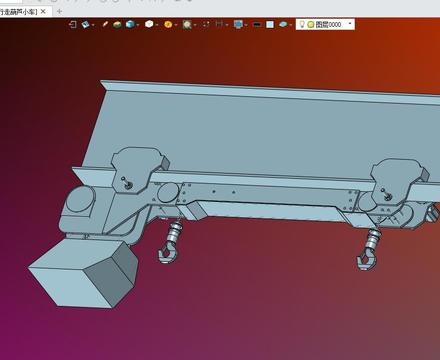Select the magnifier zoom tool icon
This screenshot has width=440, height=360.
[187, 24]
